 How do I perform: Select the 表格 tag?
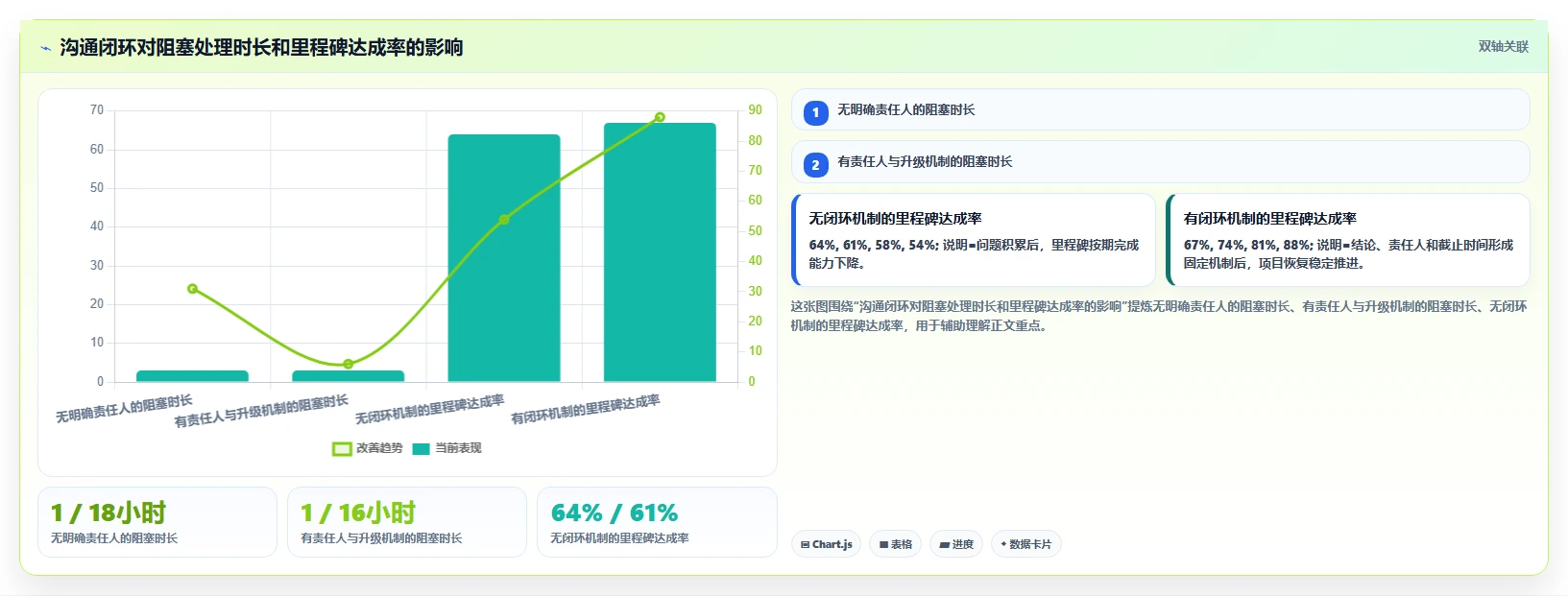(x=895, y=544)
